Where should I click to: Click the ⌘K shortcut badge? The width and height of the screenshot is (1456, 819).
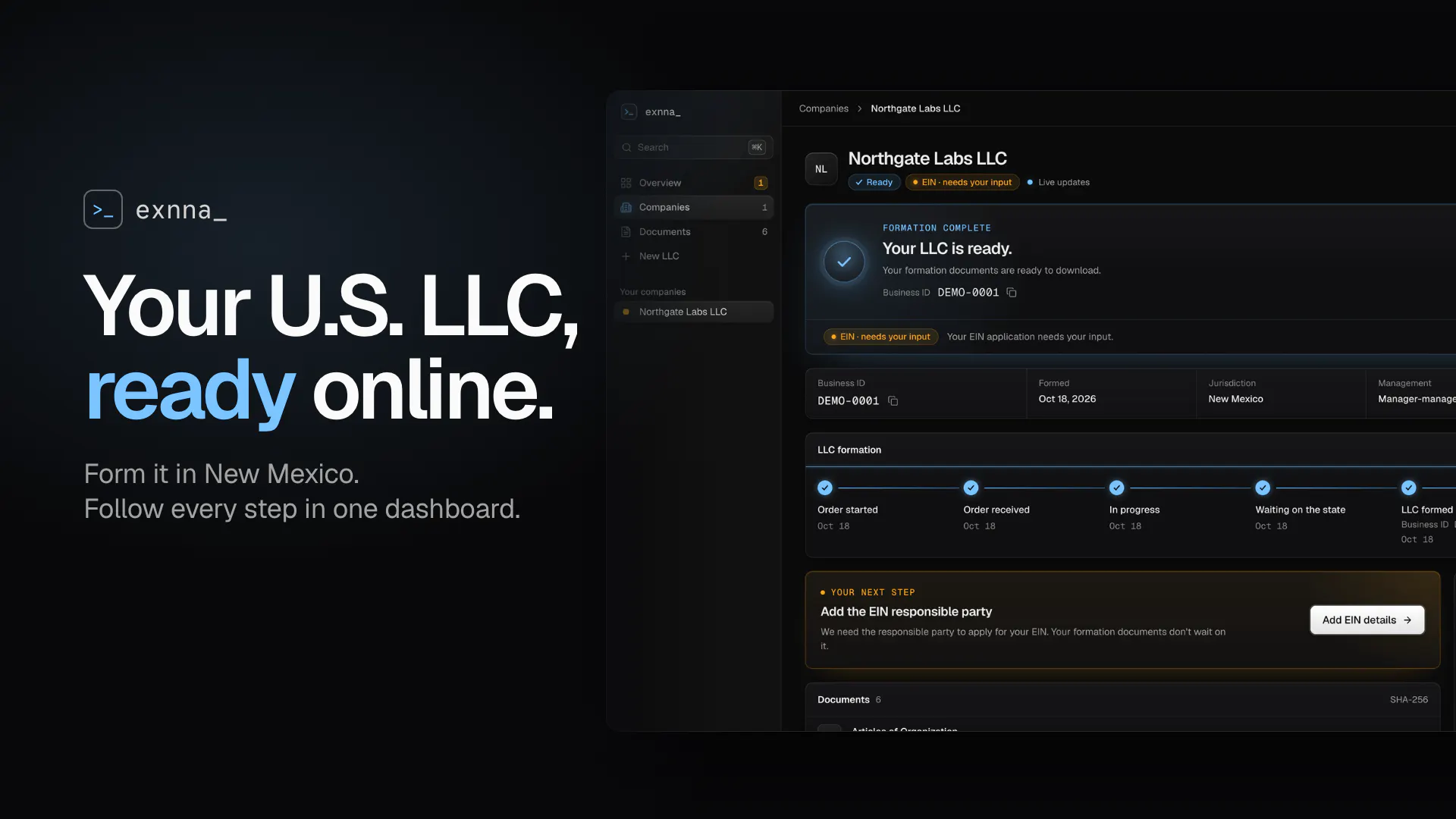point(757,147)
